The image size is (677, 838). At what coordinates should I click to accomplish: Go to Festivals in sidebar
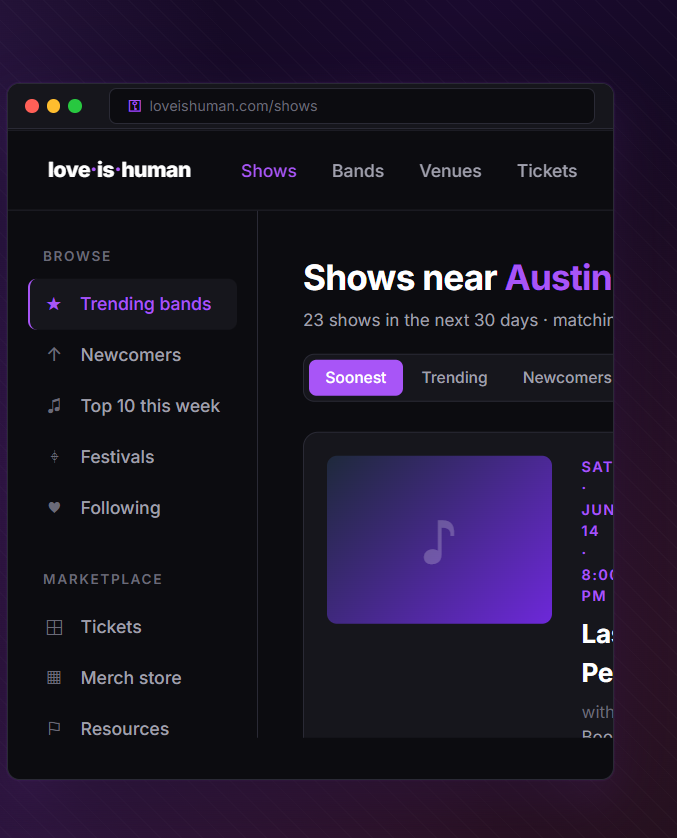(x=133, y=457)
